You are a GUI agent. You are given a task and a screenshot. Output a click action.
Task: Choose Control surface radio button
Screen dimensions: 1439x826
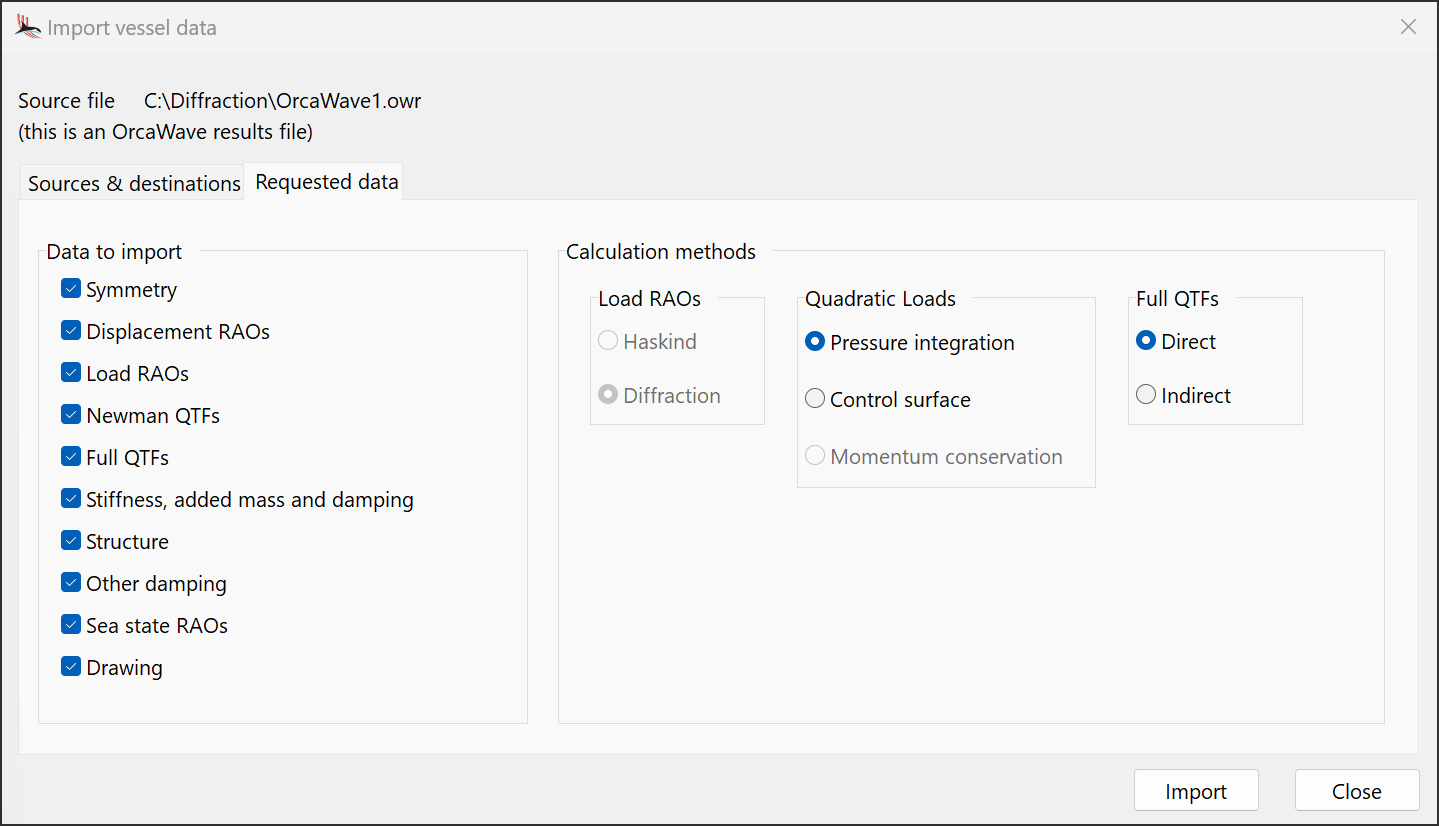pyautogui.click(x=815, y=399)
